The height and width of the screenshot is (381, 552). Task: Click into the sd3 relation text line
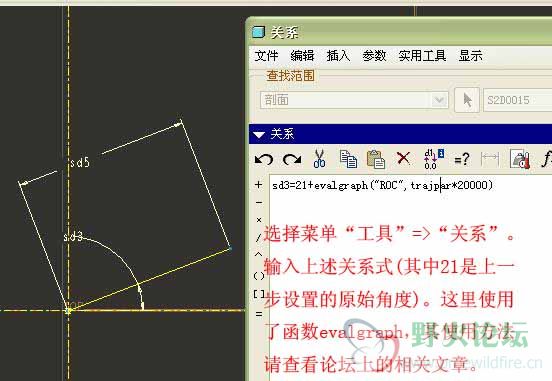tap(382, 185)
